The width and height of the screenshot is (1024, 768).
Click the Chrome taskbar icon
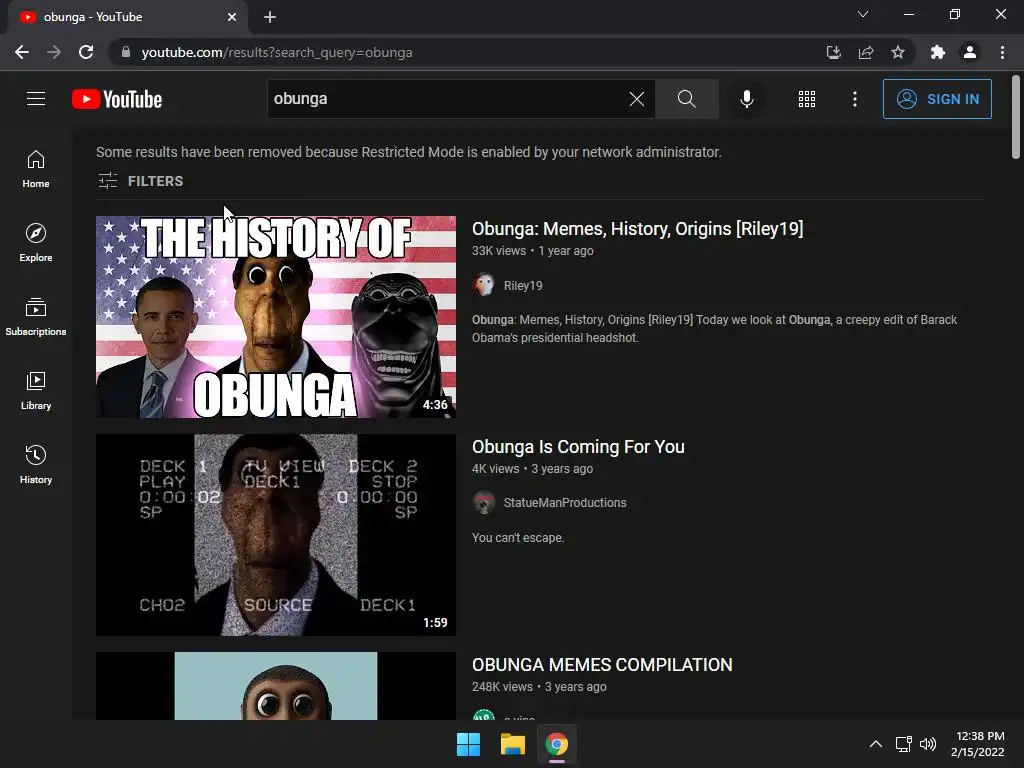(x=557, y=744)
